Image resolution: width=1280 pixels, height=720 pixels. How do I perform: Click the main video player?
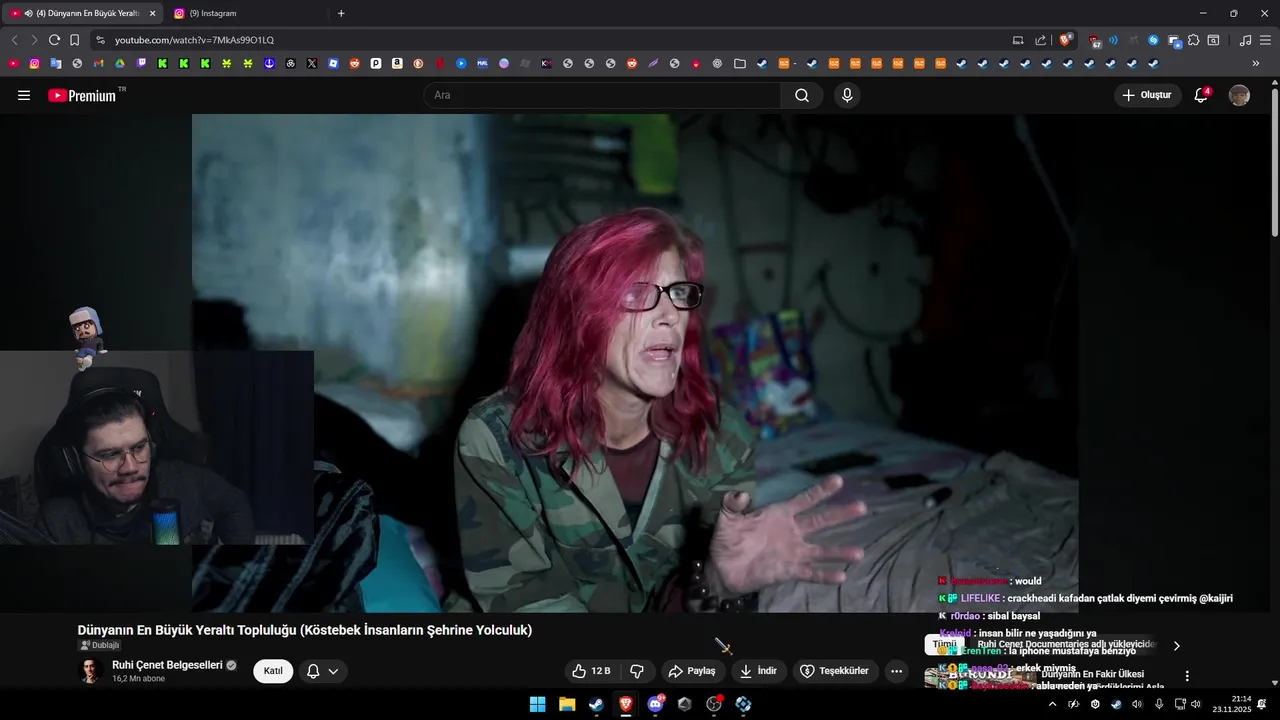(635, 363)
